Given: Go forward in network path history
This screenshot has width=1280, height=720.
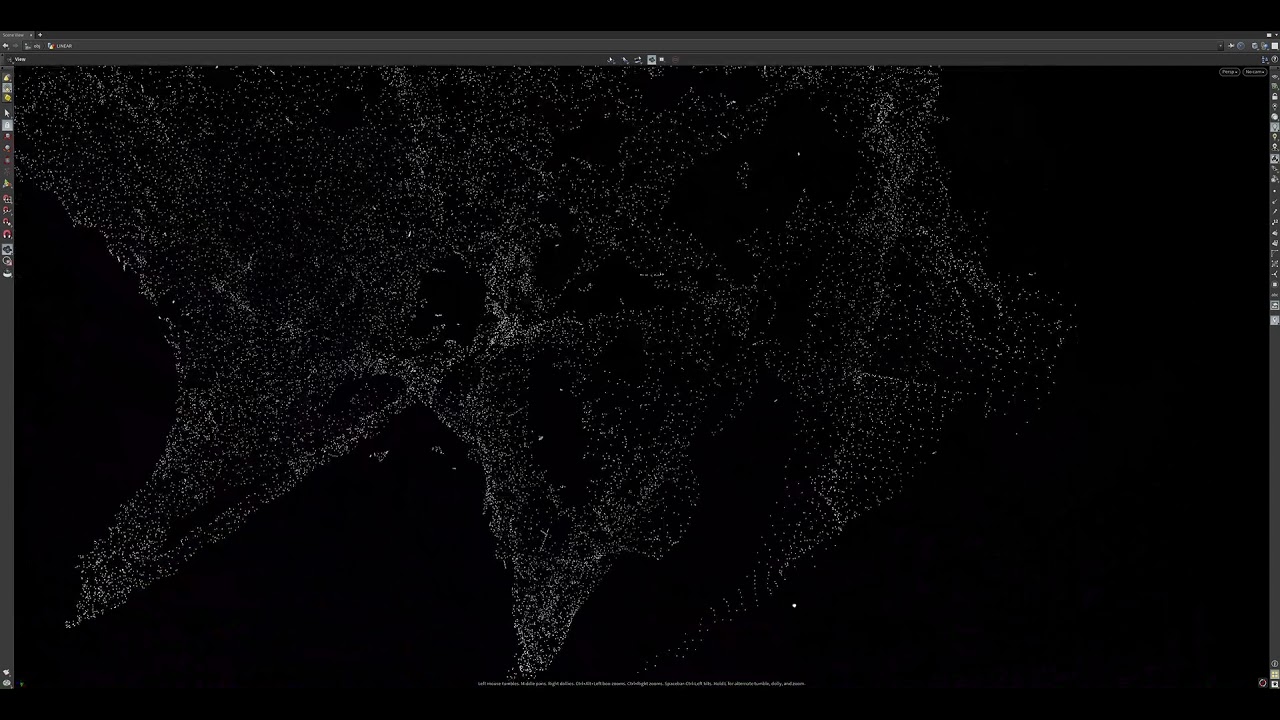Looking at the screenshot, I should click(x=15, y=46).
